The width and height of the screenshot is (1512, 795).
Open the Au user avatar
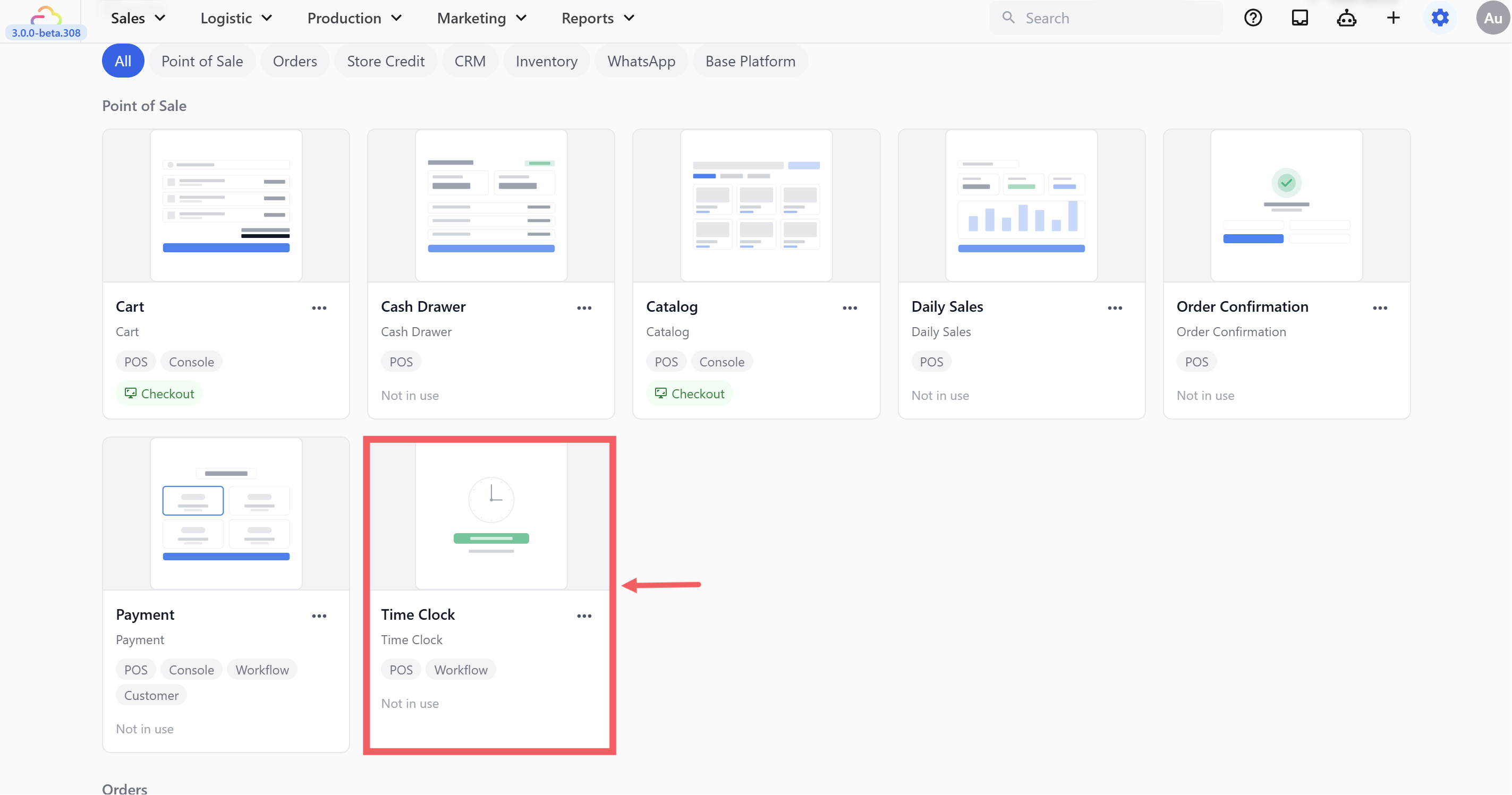click(1493, 18)
